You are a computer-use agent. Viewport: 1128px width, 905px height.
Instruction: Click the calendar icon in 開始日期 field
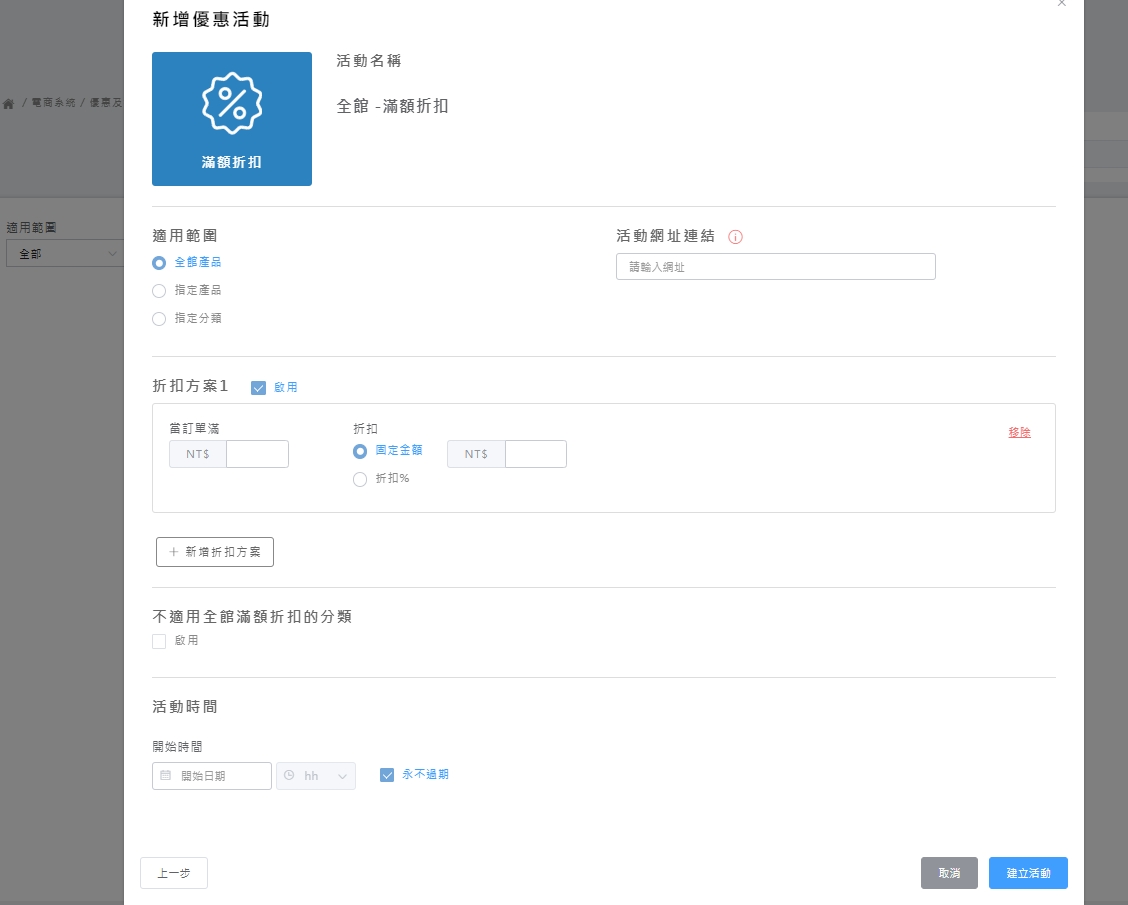tap(166, 775)
